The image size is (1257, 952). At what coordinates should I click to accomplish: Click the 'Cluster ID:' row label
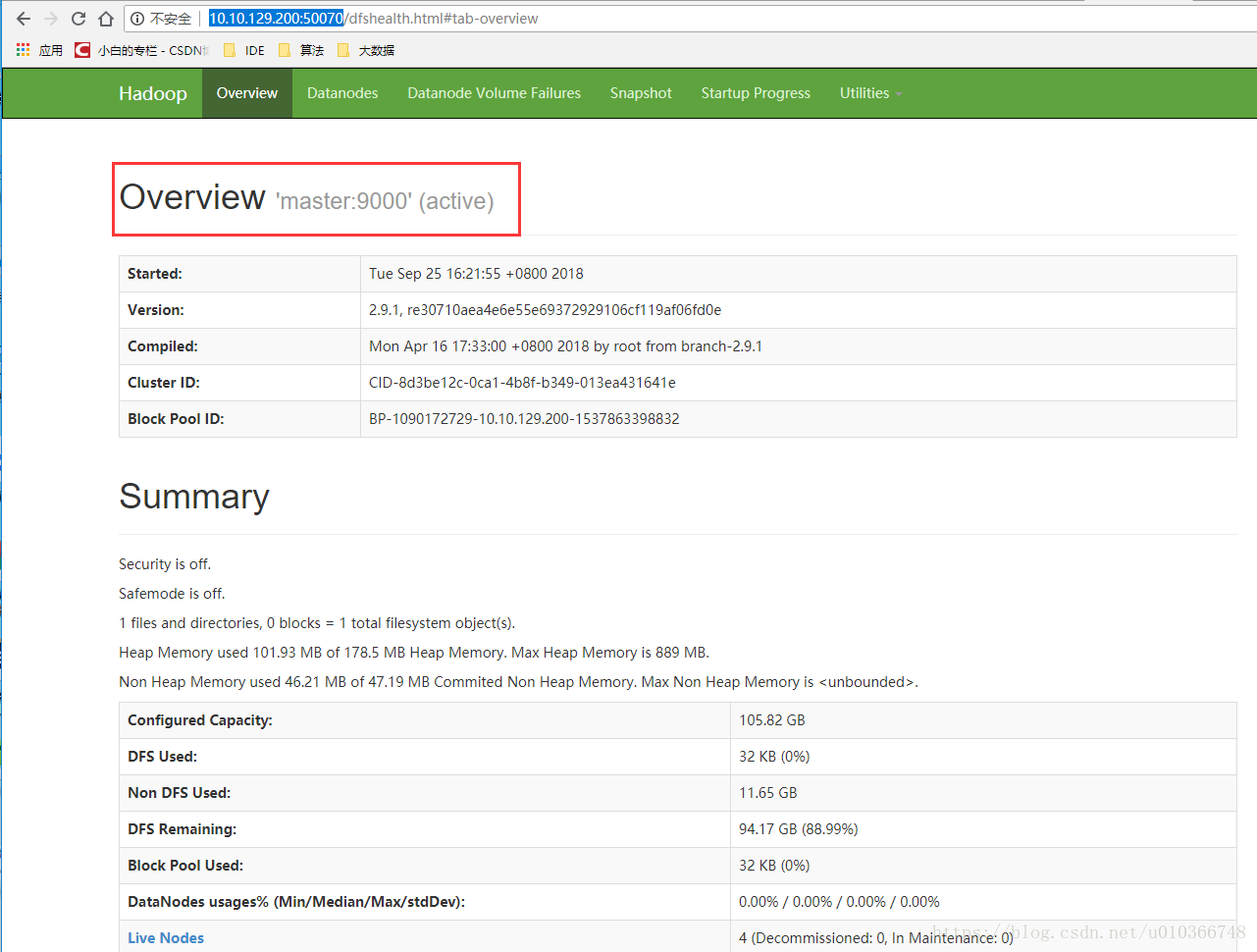(x=163, y=383)
